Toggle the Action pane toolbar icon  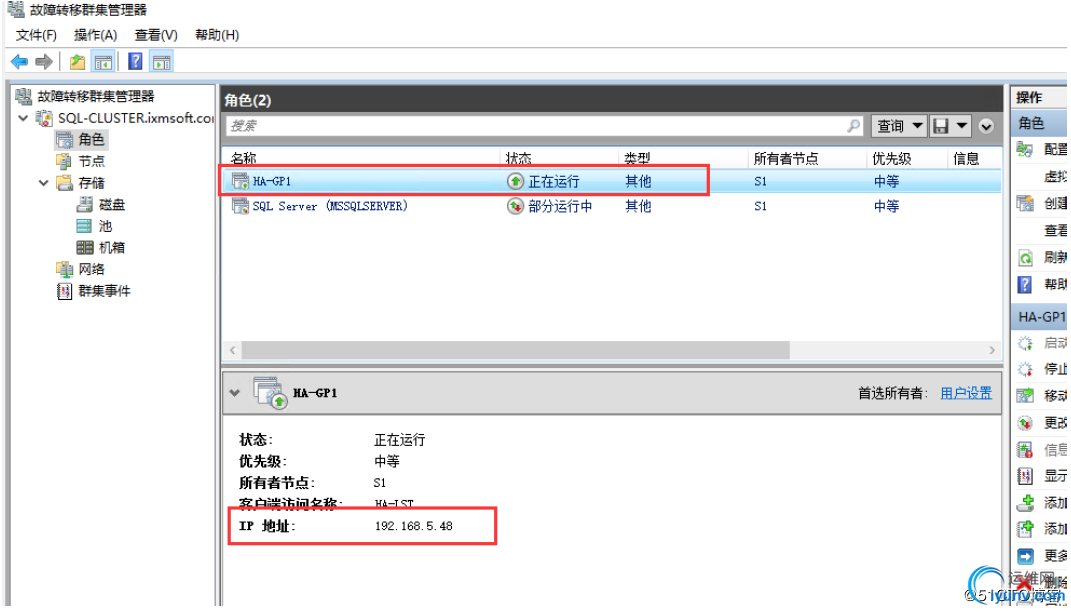coord(162,62)
